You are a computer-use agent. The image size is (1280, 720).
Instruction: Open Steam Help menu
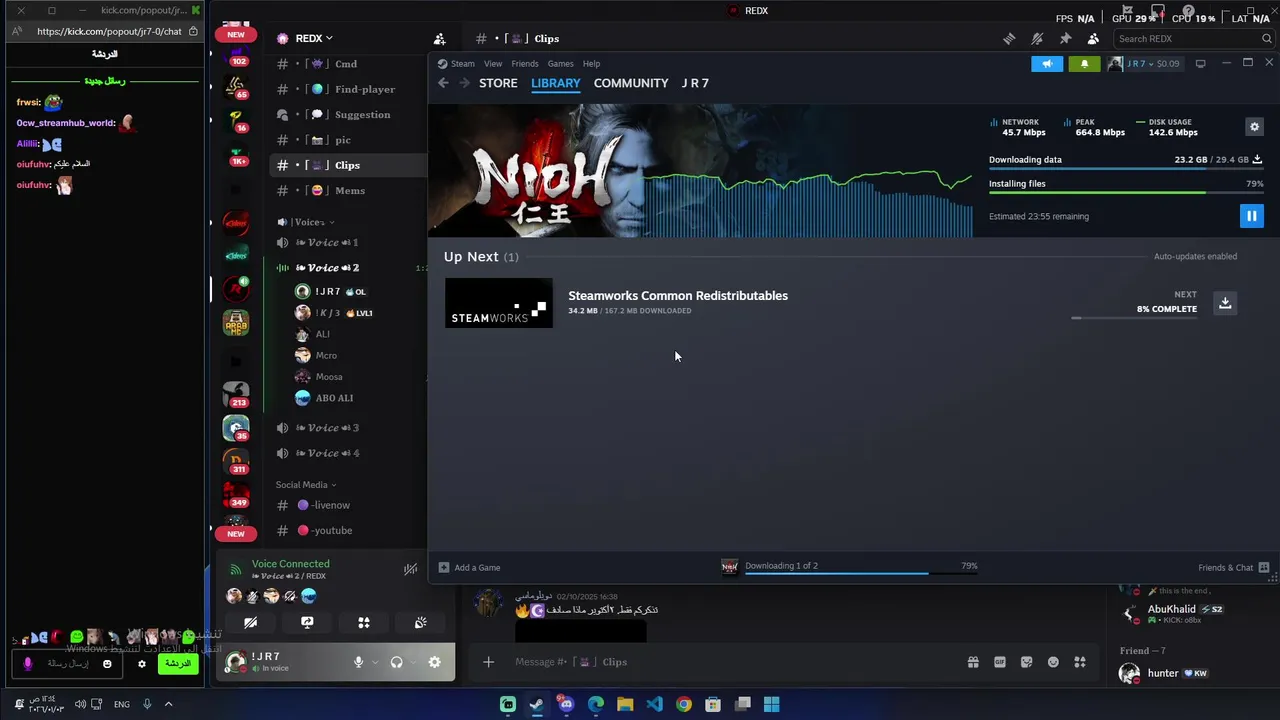591,64
